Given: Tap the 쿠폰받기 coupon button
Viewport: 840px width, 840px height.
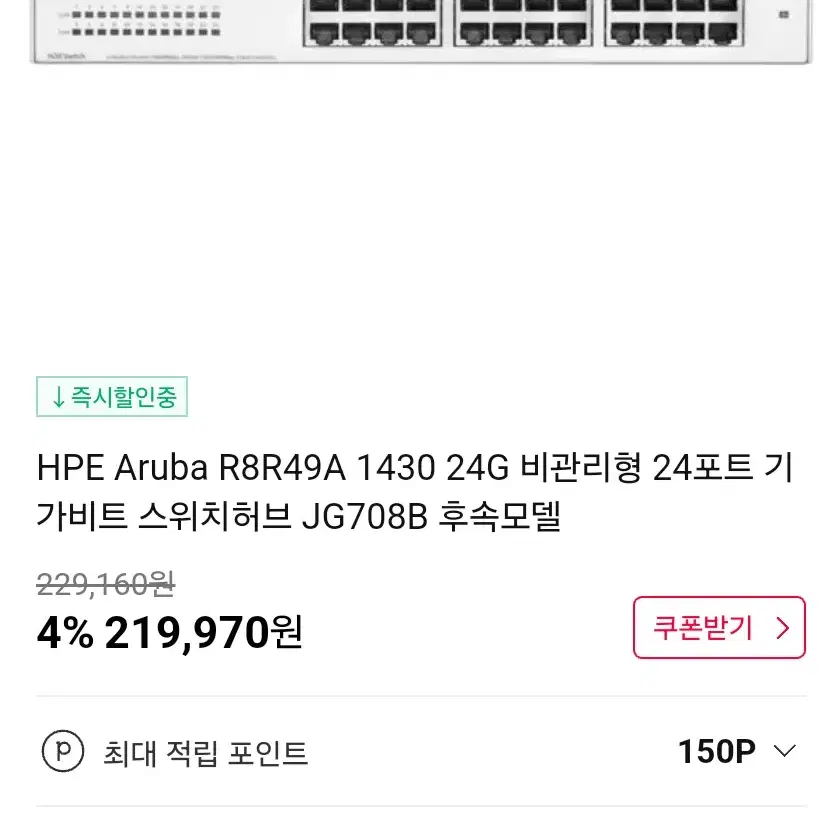Looking at the screenshot, I should 719,627.
